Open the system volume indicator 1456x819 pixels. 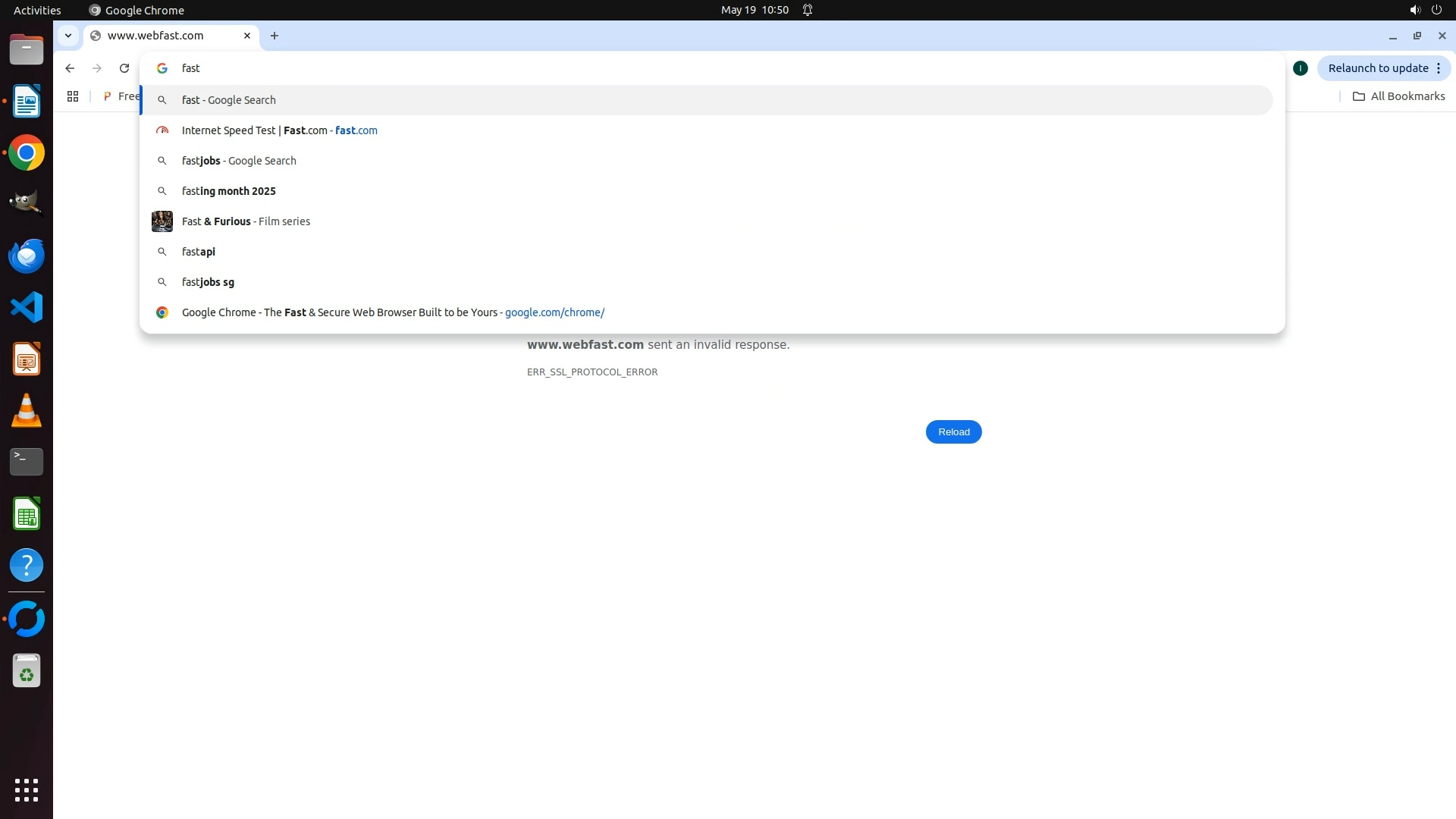[x=1414, y=10]
